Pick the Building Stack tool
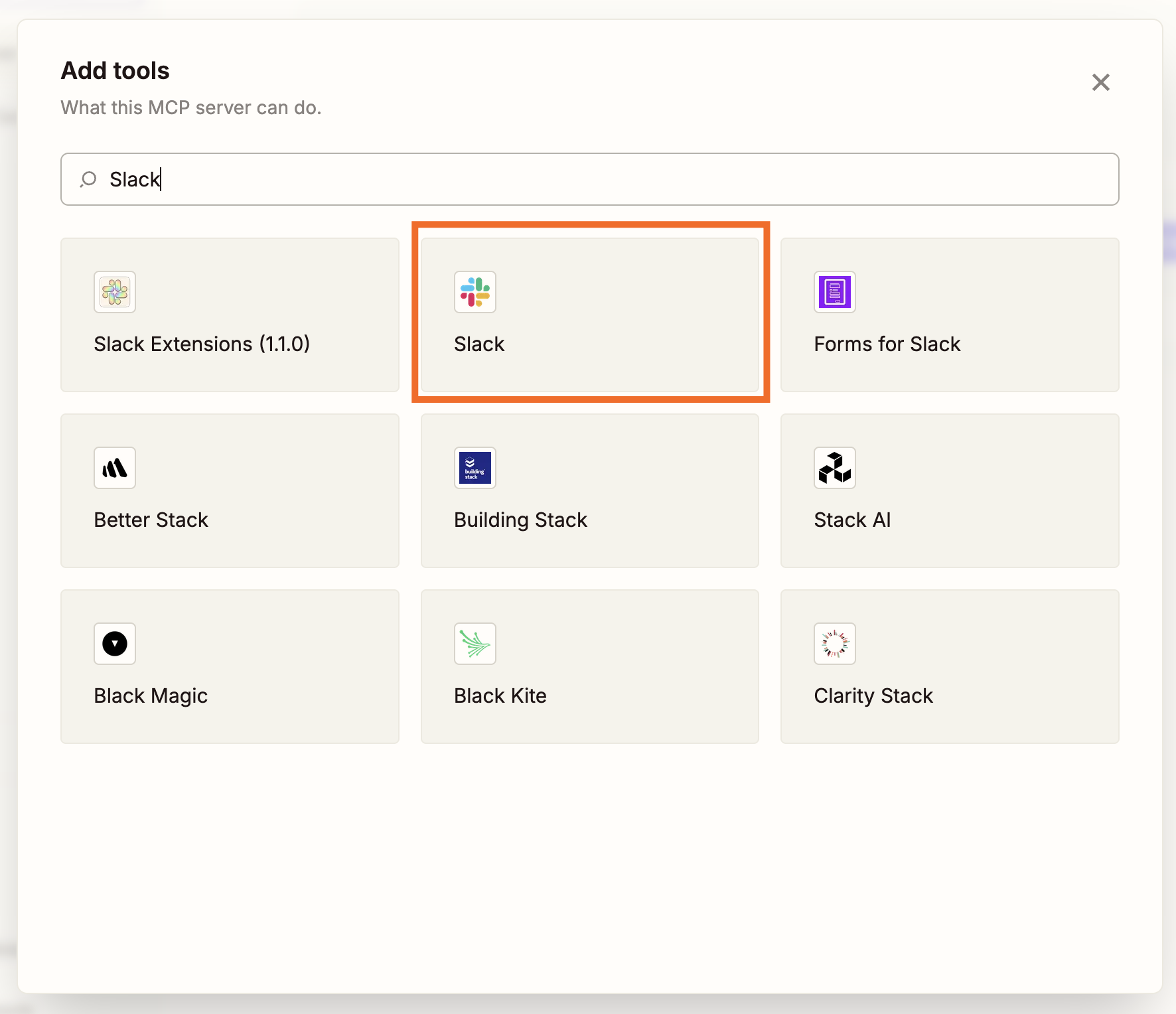The width and height of the screenshot is (1176, 1014). 590,491
